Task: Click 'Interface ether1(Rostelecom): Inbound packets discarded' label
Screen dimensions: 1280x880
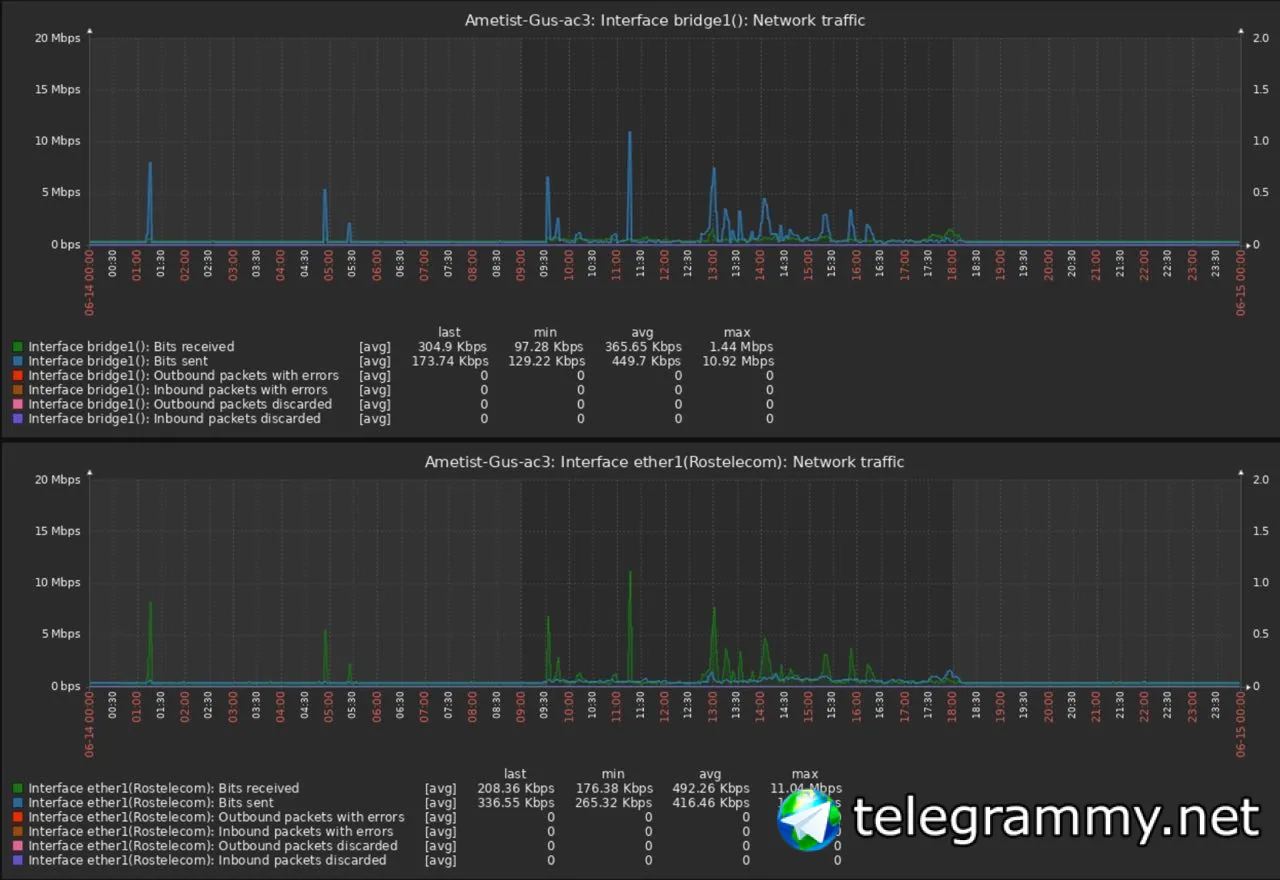Action: click(207, 860)
